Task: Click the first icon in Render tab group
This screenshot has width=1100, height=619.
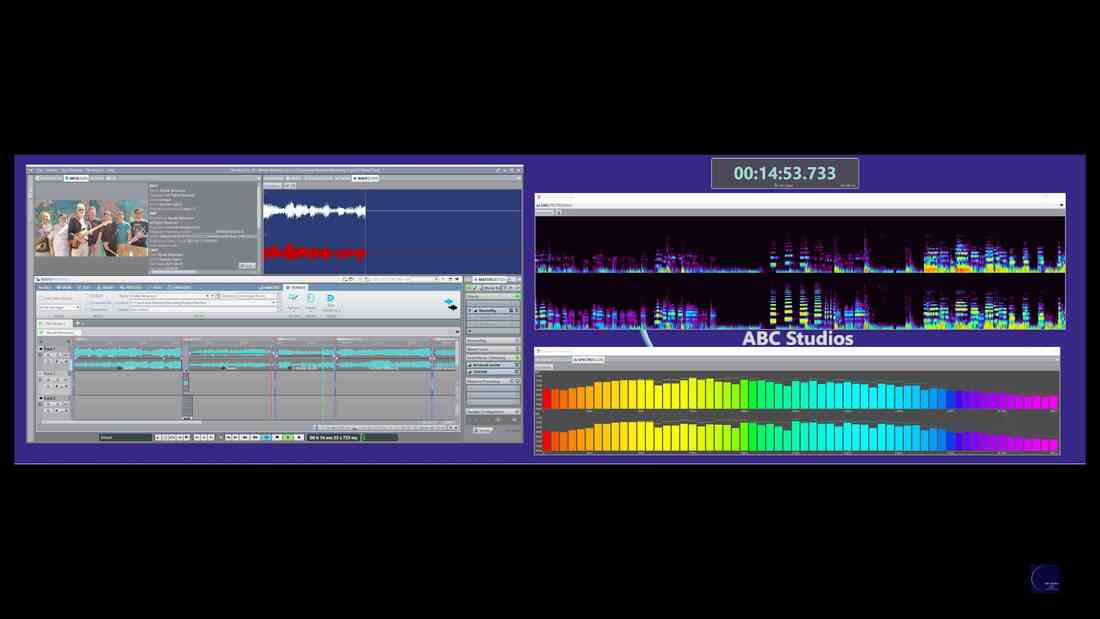Action: (293, 299)
